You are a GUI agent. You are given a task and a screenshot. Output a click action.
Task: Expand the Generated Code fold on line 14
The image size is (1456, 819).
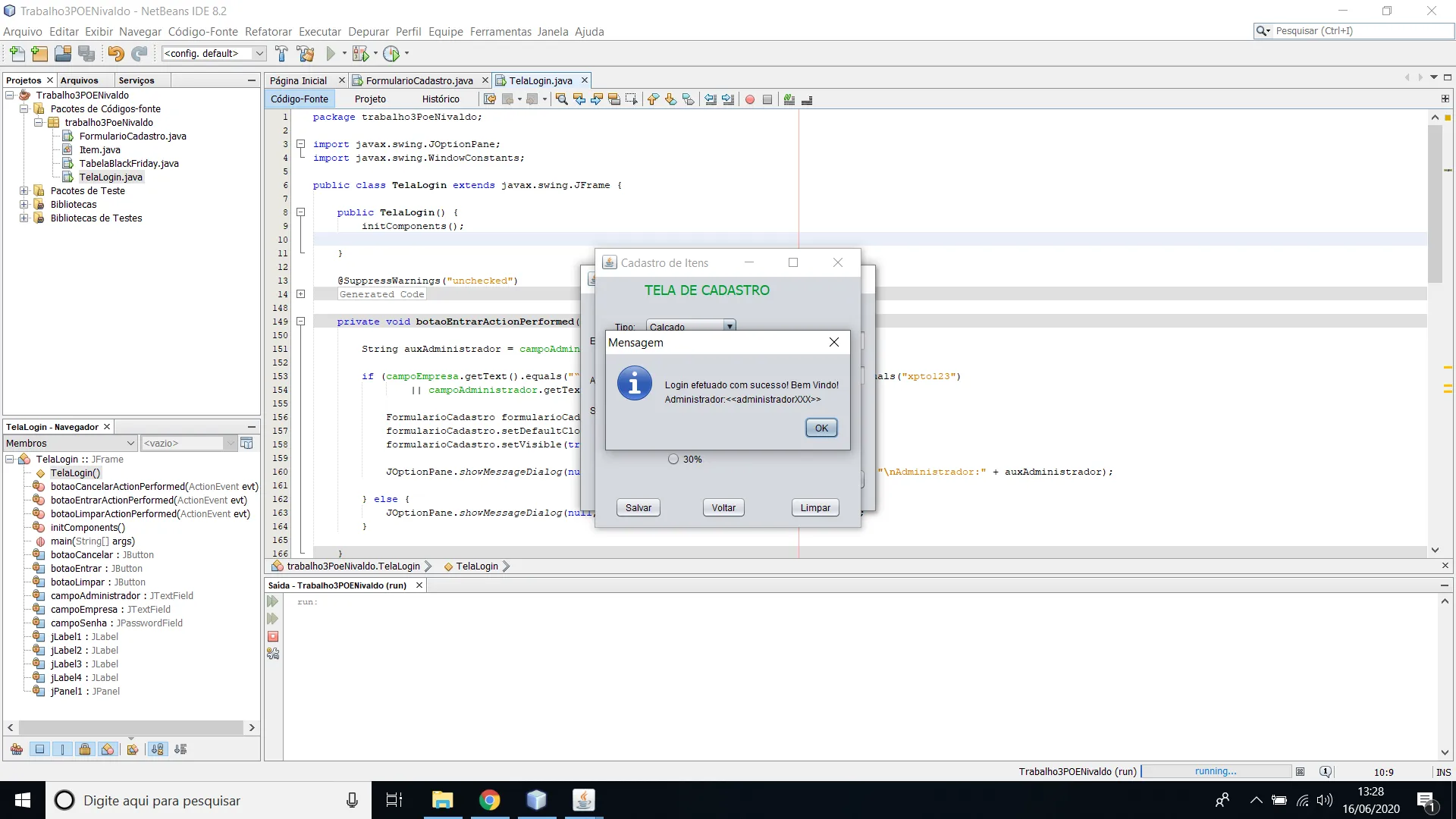pos(300,294)
